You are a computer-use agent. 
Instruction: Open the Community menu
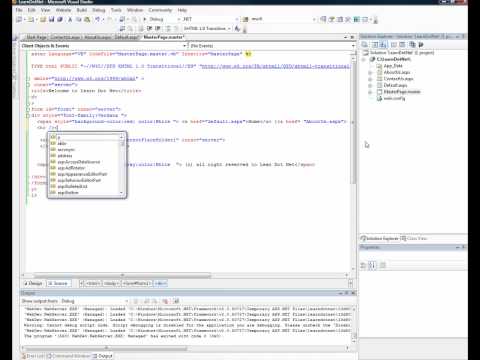(160, 10)
